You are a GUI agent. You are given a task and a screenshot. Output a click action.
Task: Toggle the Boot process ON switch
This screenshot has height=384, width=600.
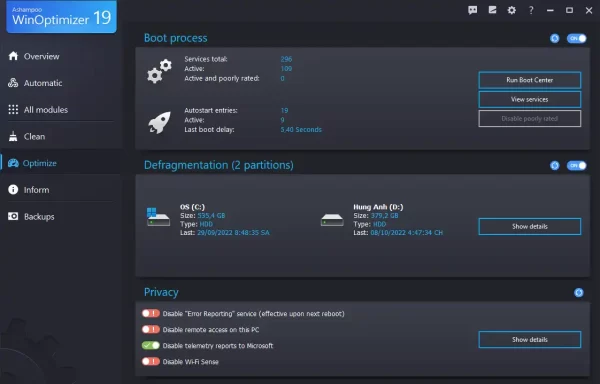click(577, 38)
